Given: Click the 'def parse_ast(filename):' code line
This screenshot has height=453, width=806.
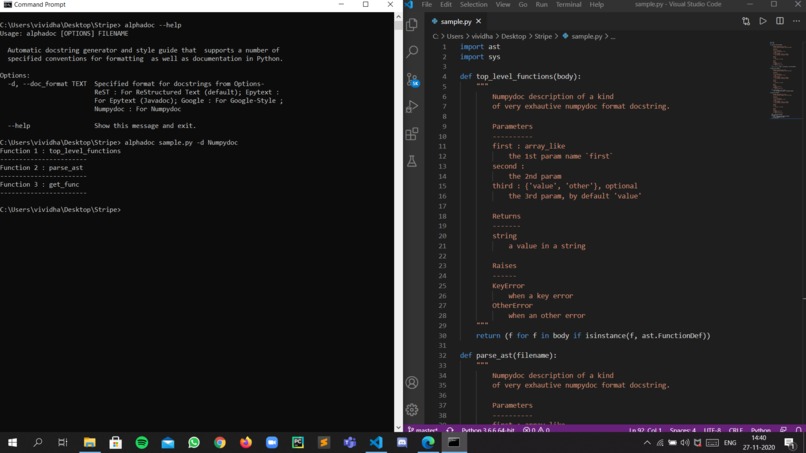Looking at the screenshot, I should [x=508, y=355].
